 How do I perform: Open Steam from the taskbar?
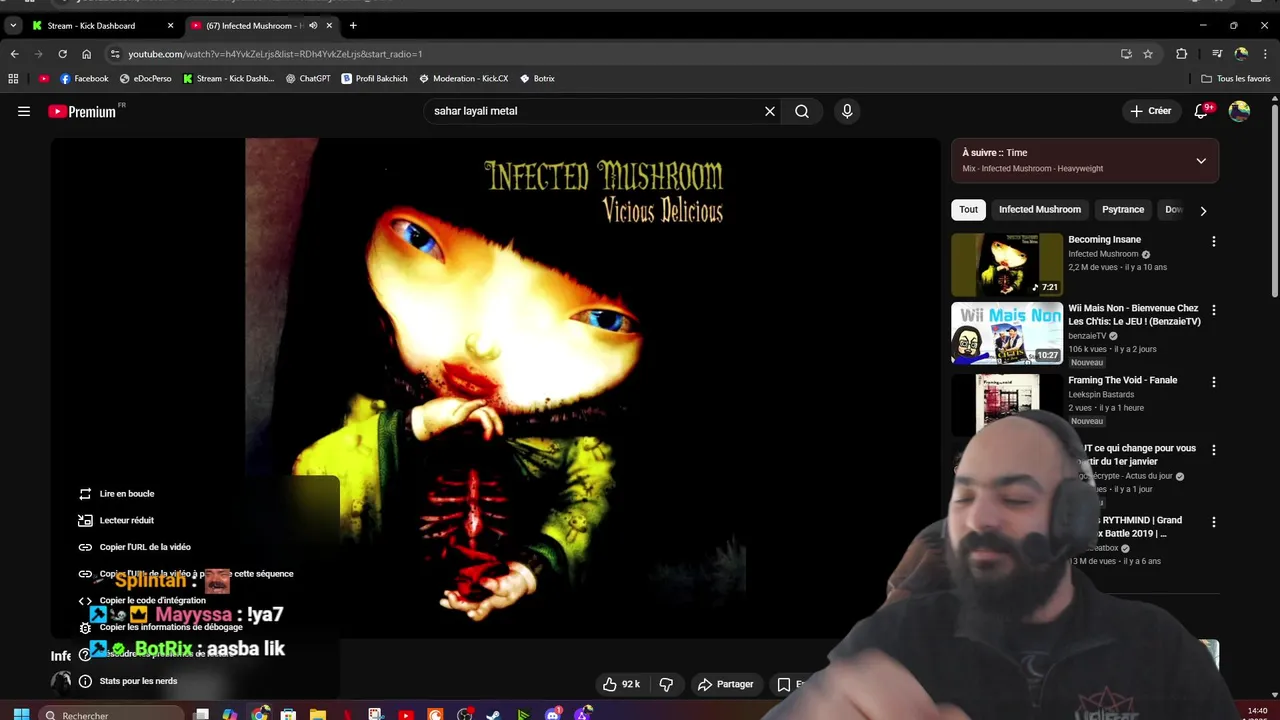[494, 714]
